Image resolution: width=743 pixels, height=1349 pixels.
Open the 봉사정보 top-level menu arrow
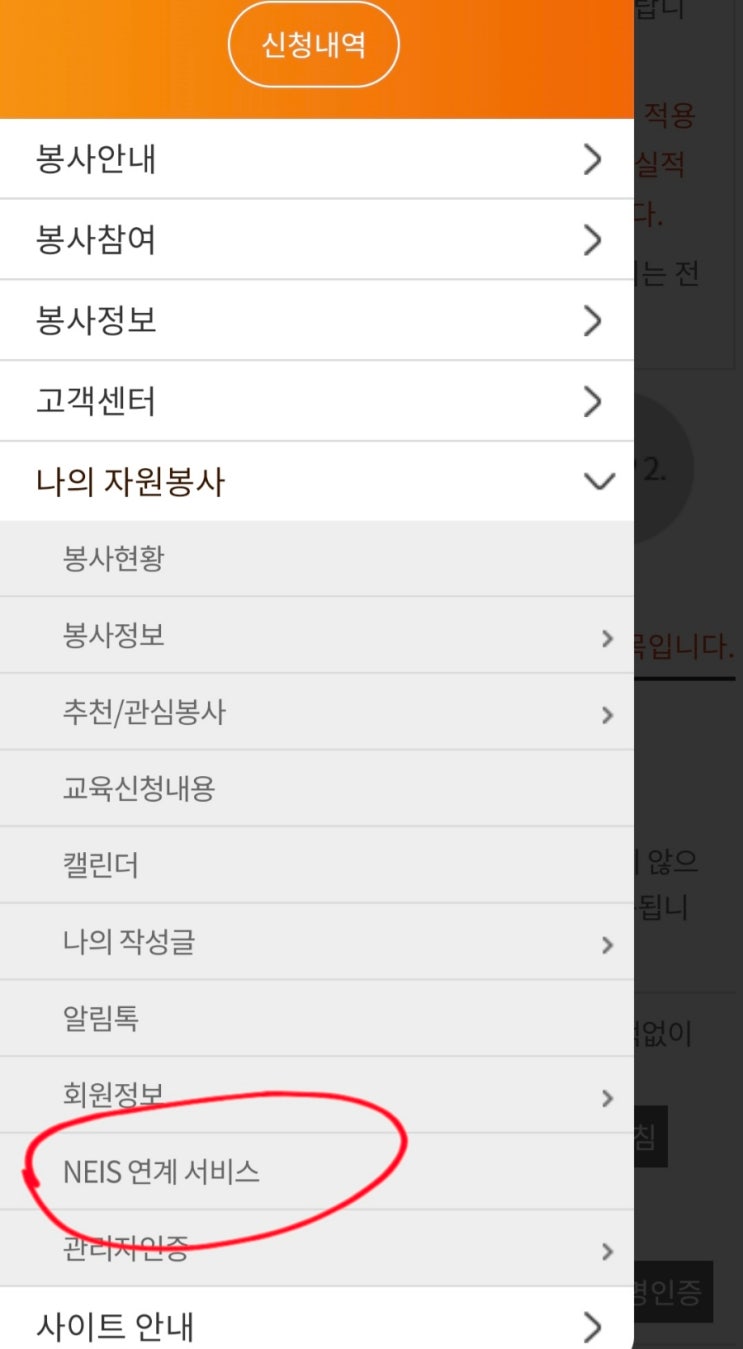(x=593, y=321)
